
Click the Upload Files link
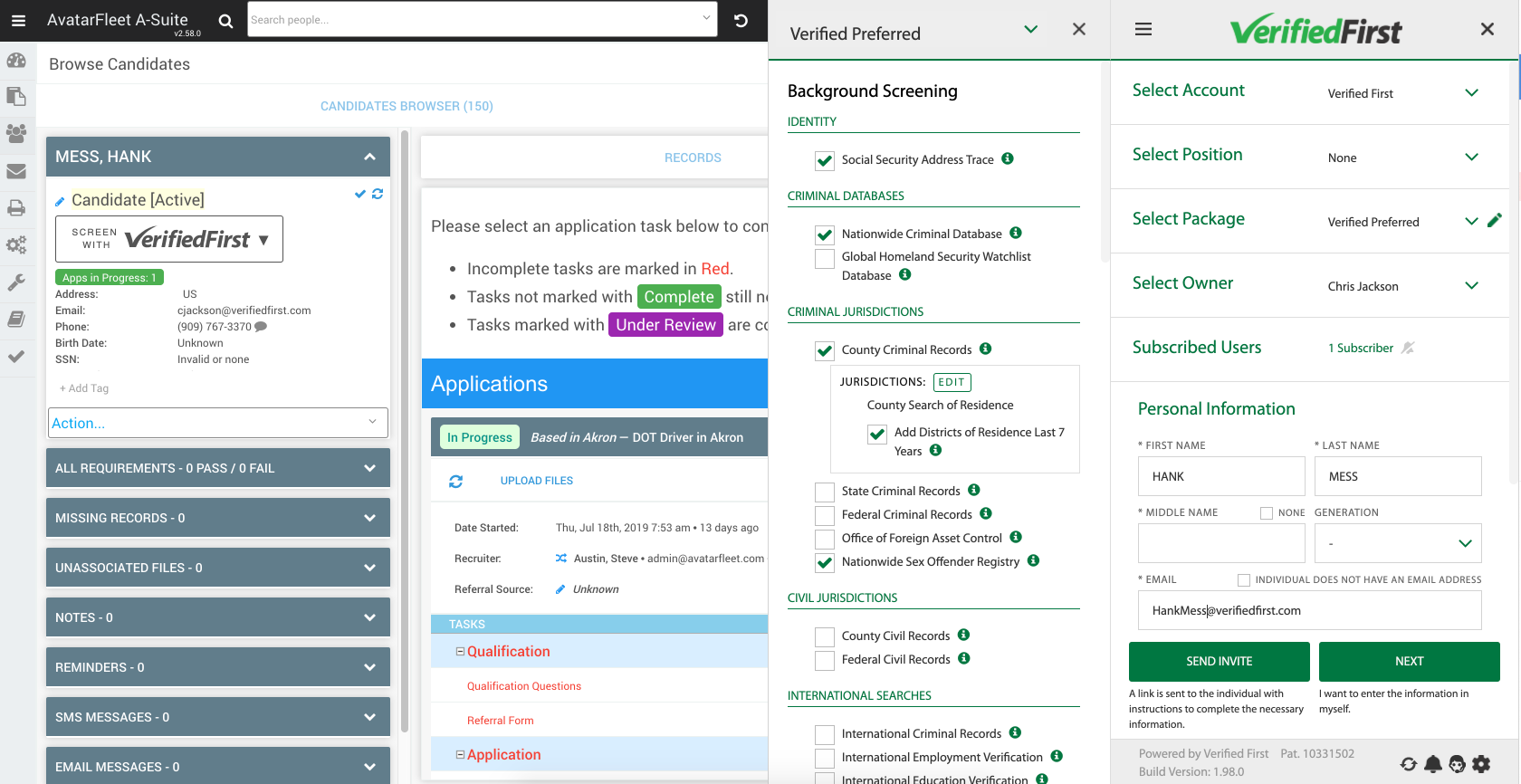[536, 481]
